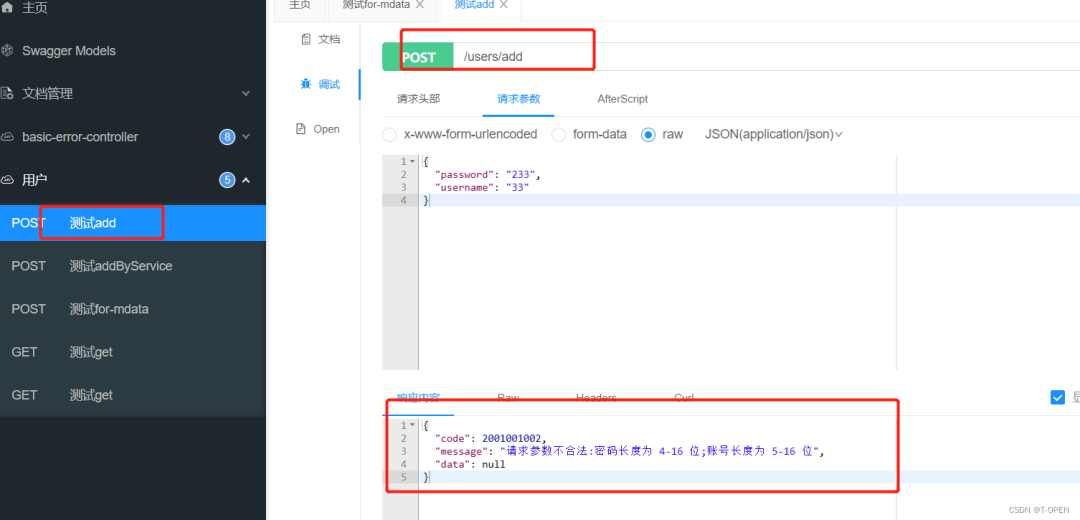Click the green POST method button
The height and width of the screenshot is (520, 1080).
coord(418,56)
